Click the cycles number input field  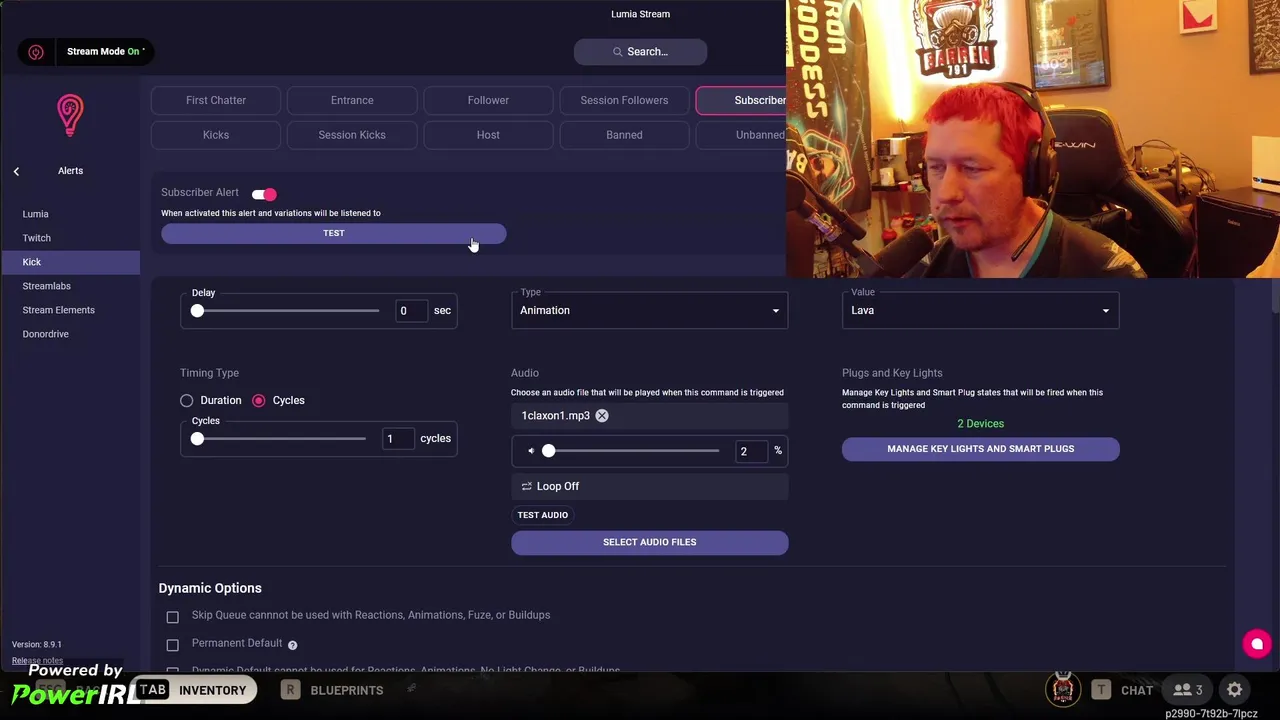click(x=397, y=439)
